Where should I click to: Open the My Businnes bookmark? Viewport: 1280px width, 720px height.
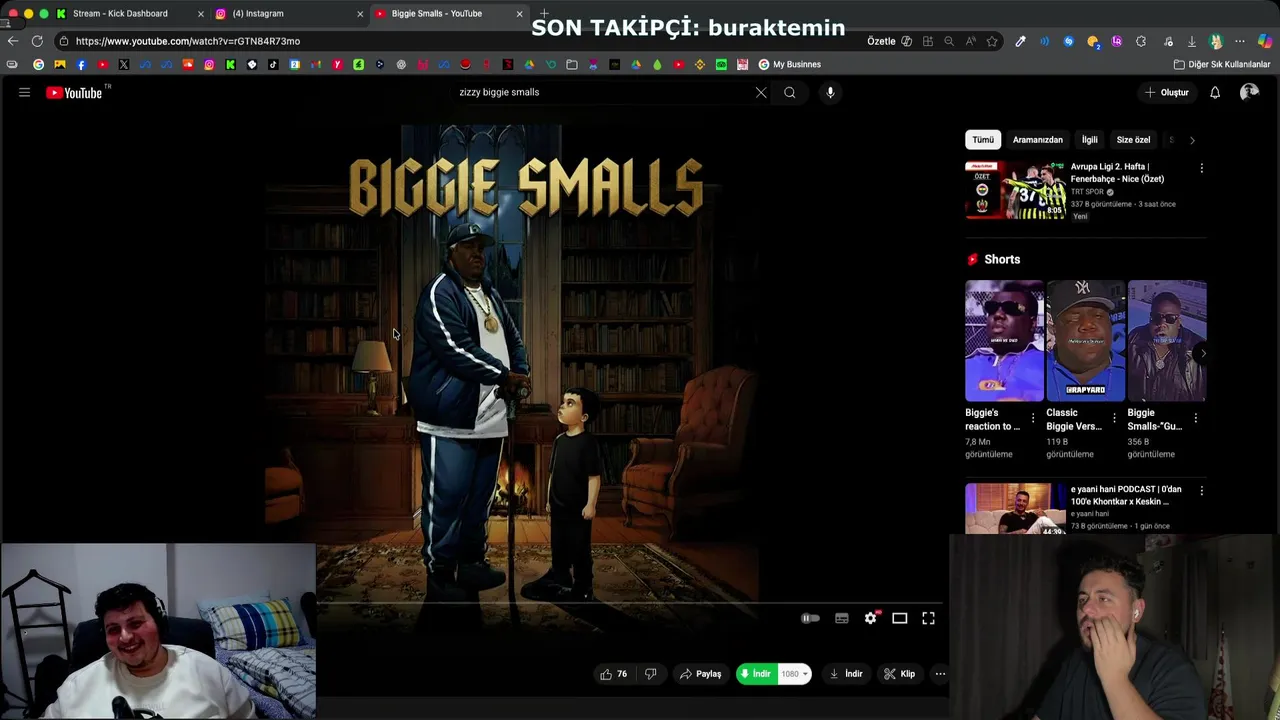coord(789,64)
